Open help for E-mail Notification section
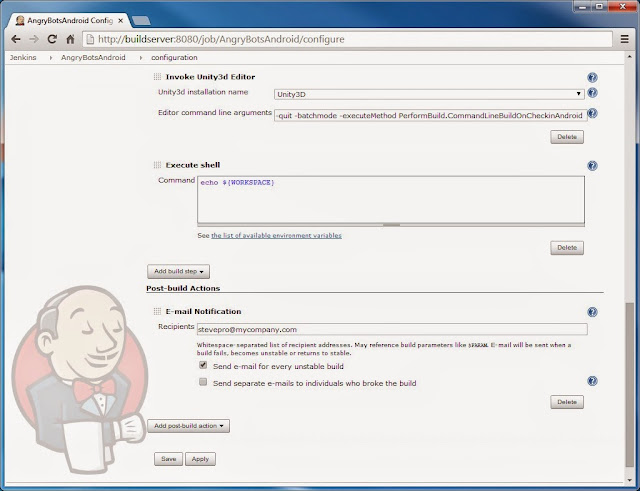The image size is (640, 491). coord(592,312)
